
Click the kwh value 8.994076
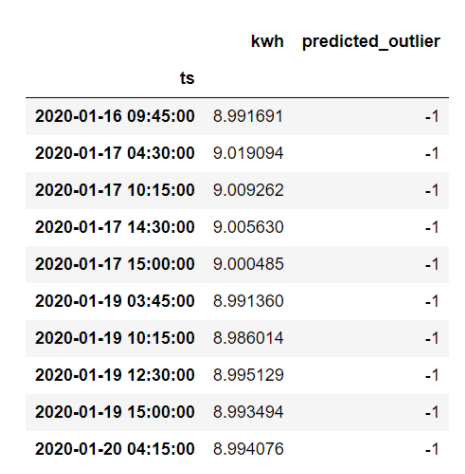pos(248,449)
